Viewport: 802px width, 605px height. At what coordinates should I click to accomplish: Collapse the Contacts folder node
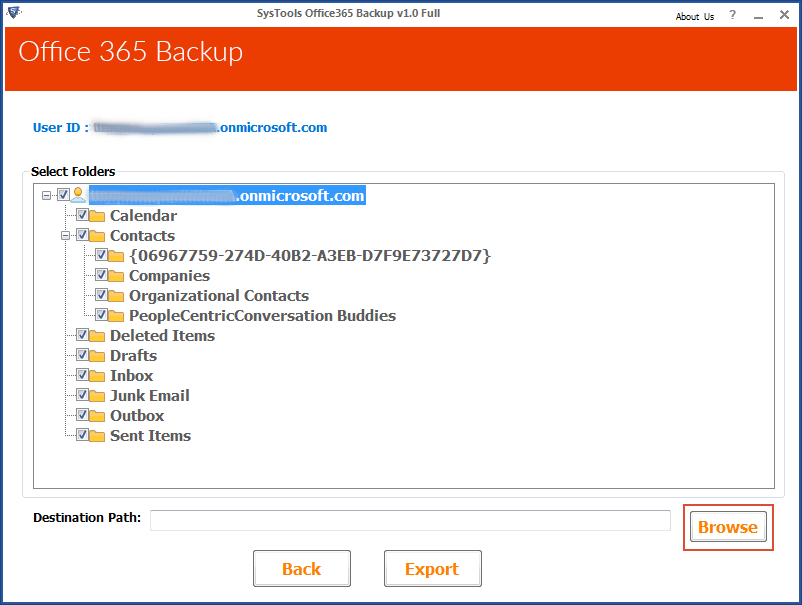(66, 236)
